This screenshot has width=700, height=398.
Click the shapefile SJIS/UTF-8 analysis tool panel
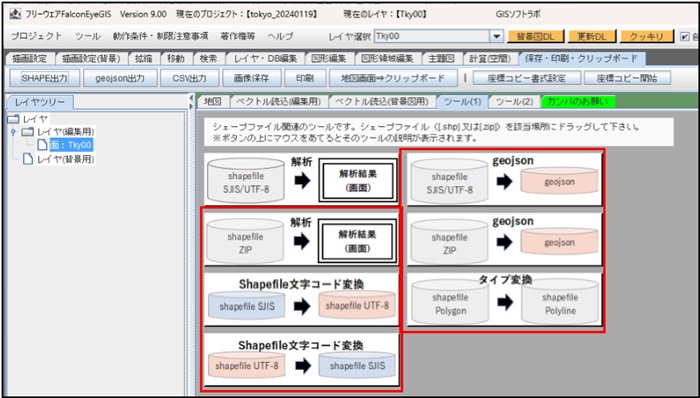tap(301, 178)
